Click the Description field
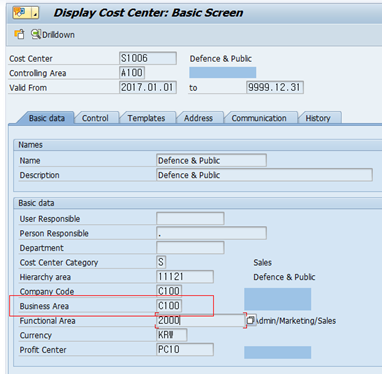The height and width of the screenshot is (374, 382). pyautogui.click(x=264, y=175)
